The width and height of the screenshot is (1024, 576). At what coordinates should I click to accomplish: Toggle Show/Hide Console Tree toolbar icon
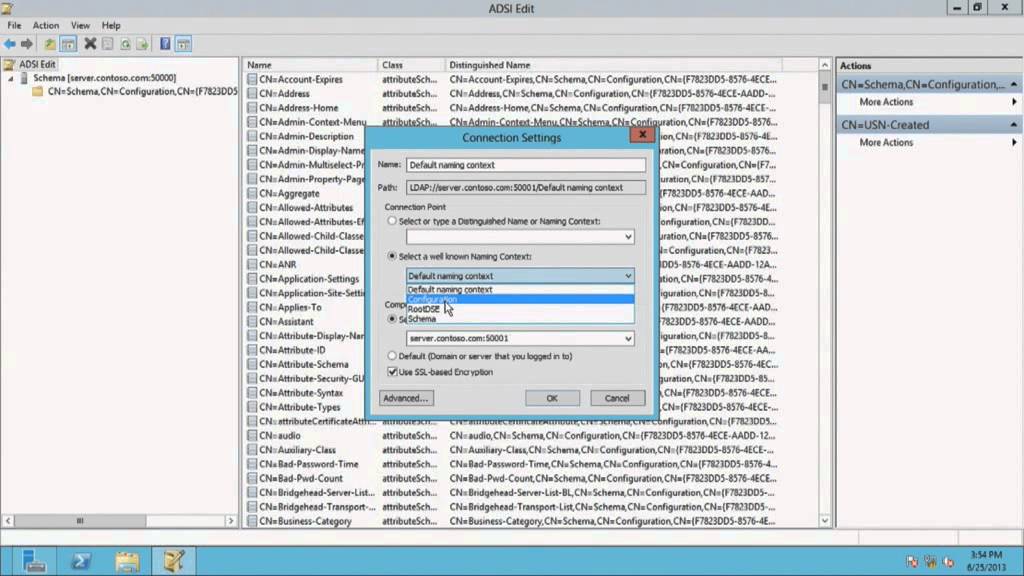(68, 44)
